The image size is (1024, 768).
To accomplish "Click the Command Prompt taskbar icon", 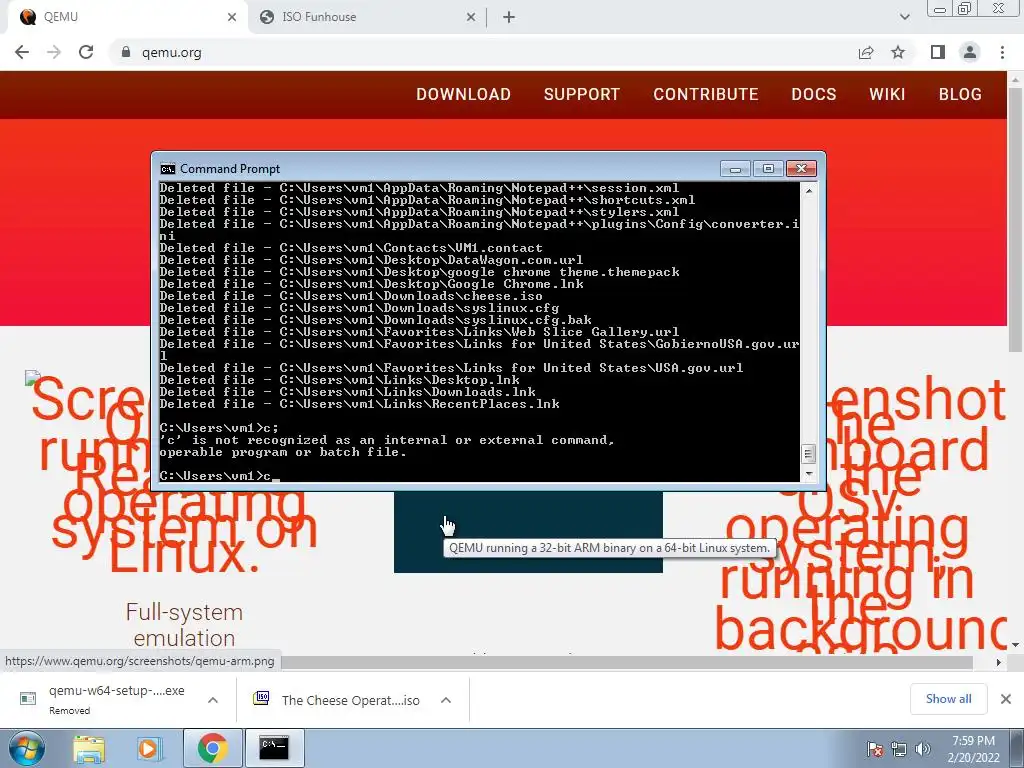I will click(x=274, y=748).
